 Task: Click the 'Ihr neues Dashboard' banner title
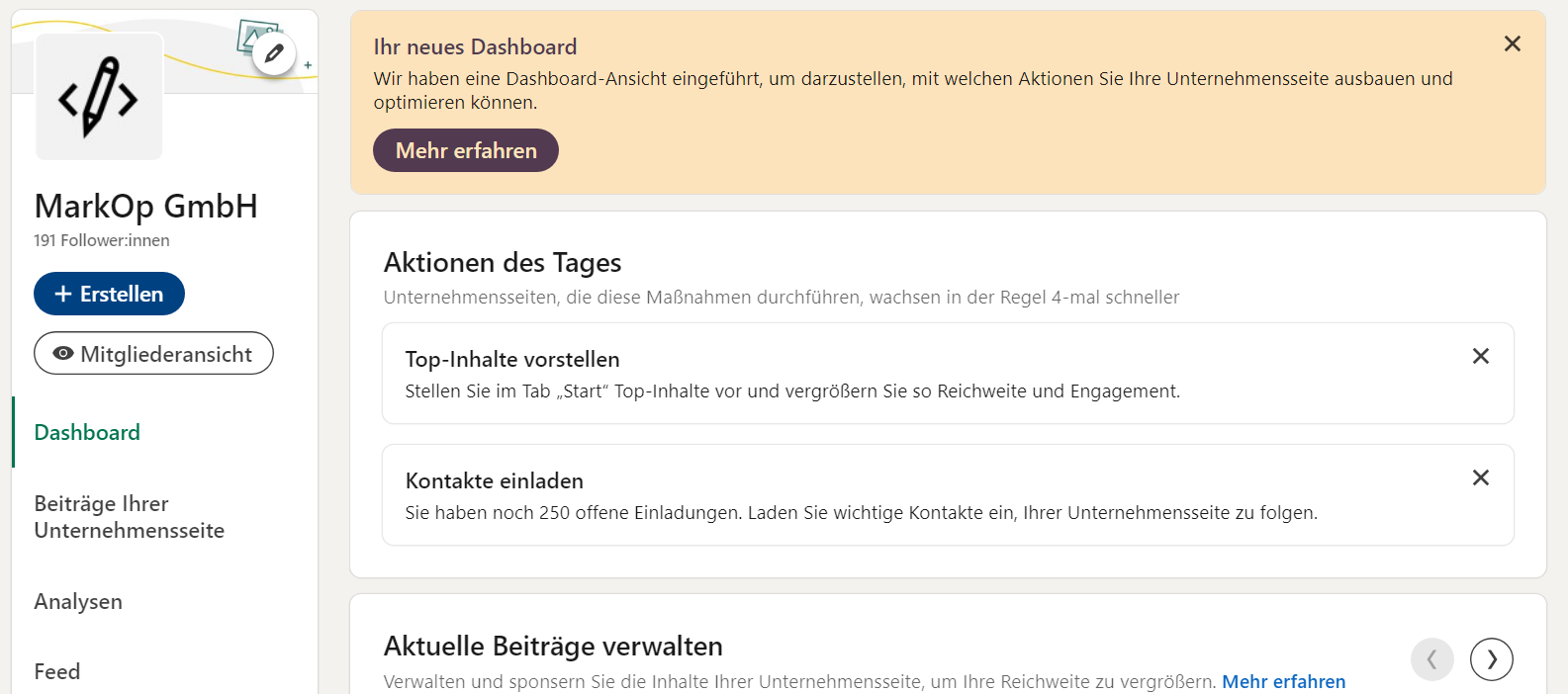coord(475,46)
